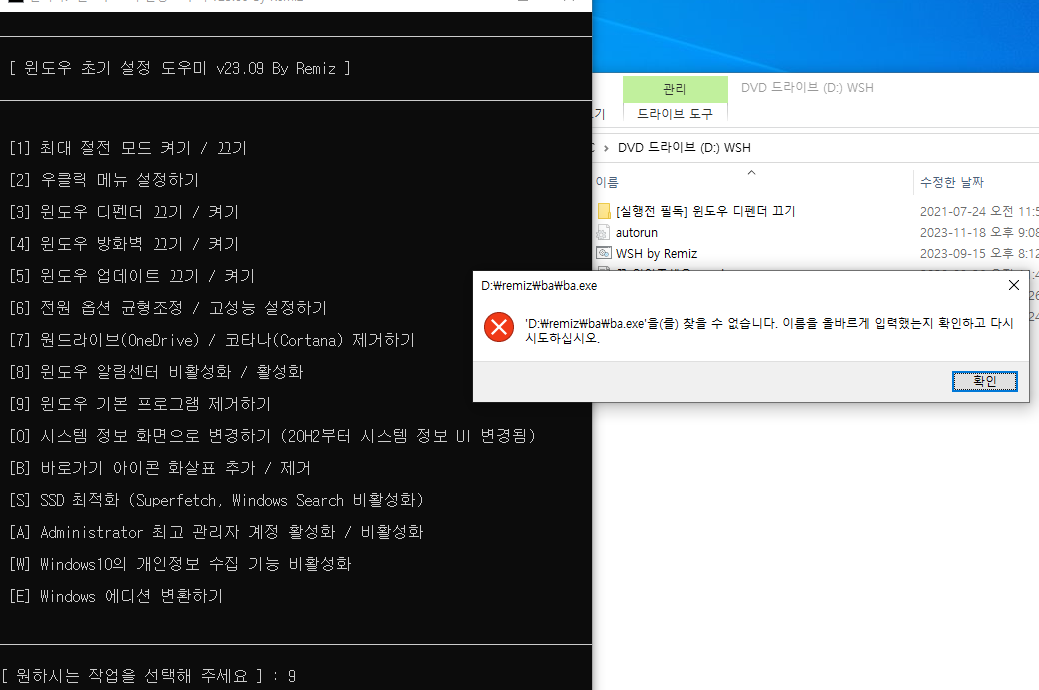Sort files by the 이름 column header
Screen dimensions: 1039x690
[607, 182]
